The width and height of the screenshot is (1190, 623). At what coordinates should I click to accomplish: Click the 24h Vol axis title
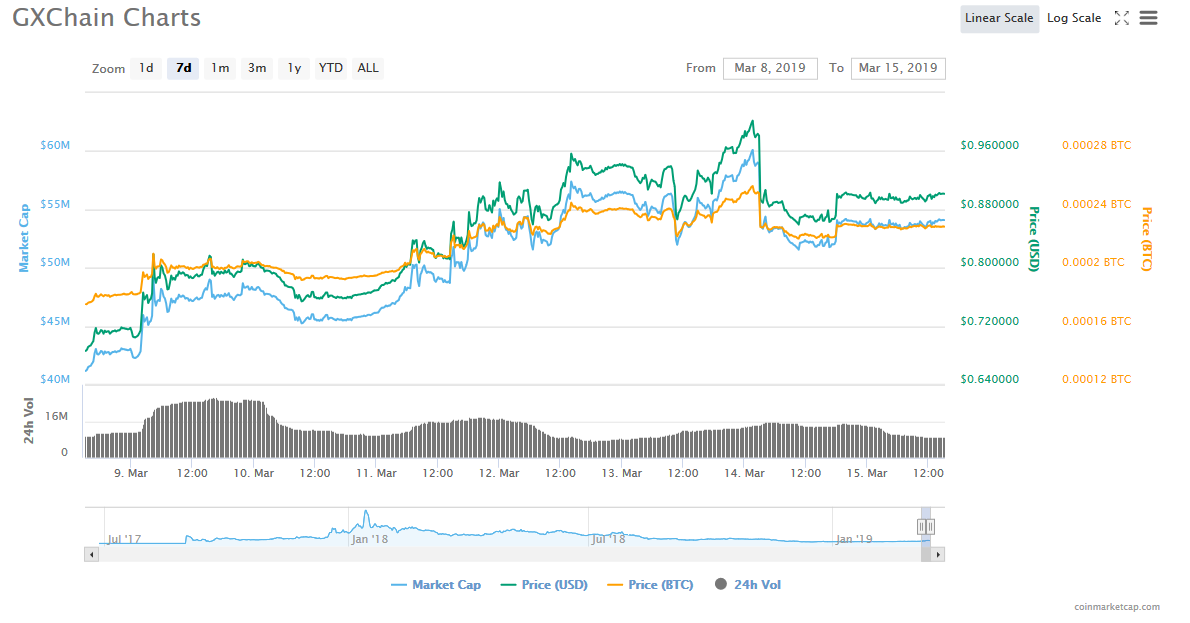tap(28, 420)
